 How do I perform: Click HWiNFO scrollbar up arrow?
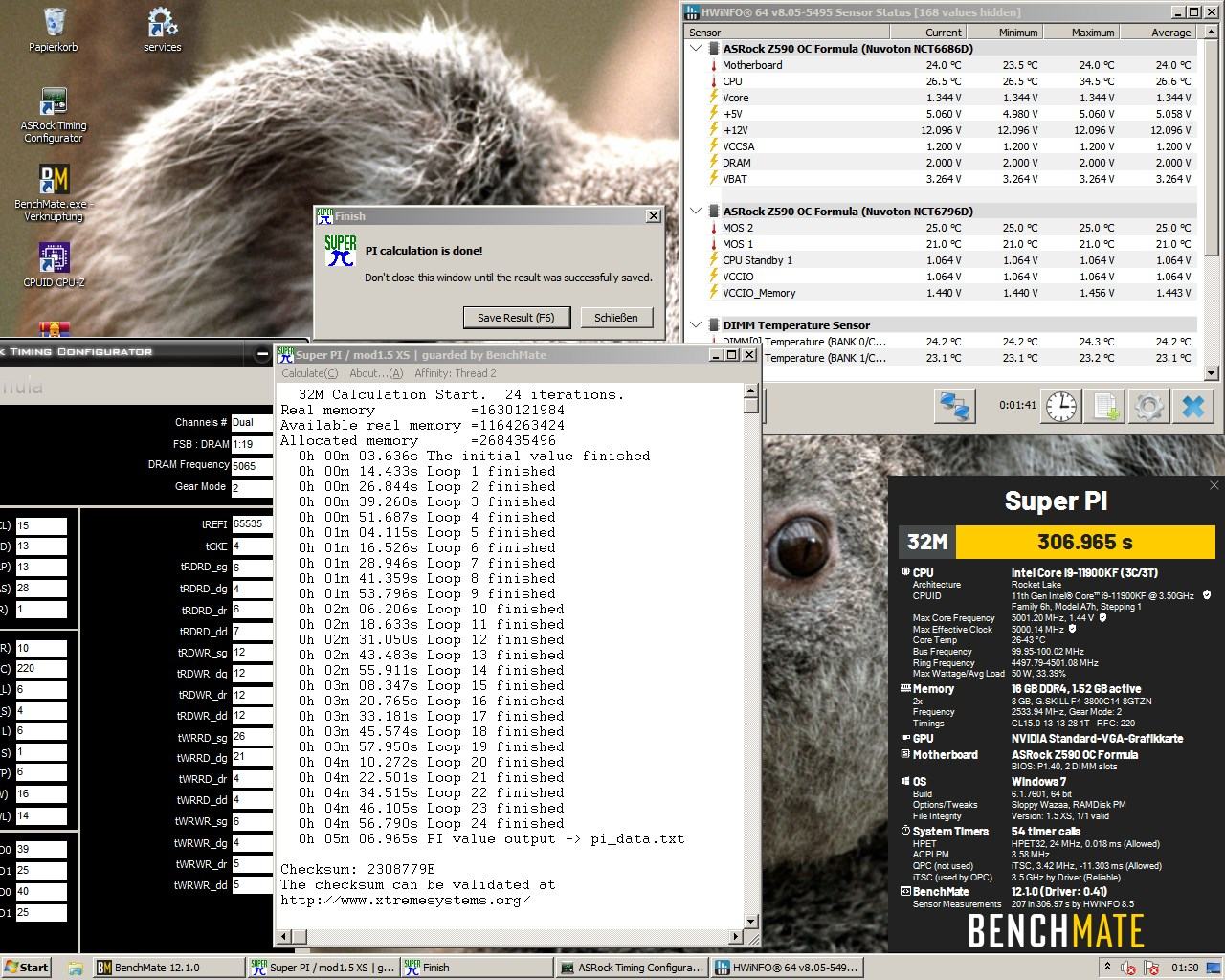coord(1211,33)
